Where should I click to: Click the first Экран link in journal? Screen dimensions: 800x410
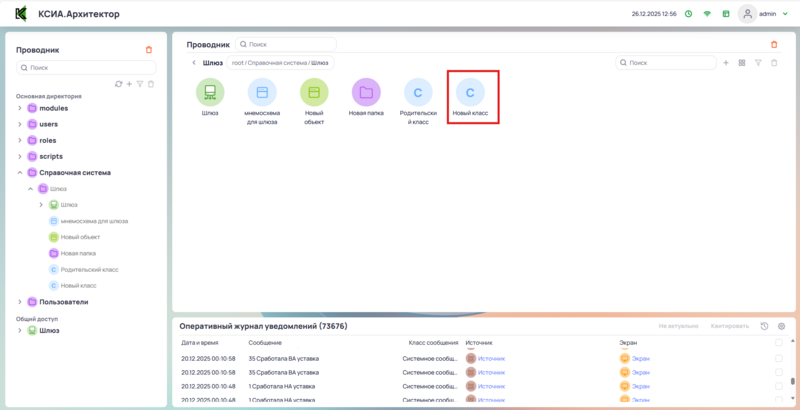click(640, 358)
